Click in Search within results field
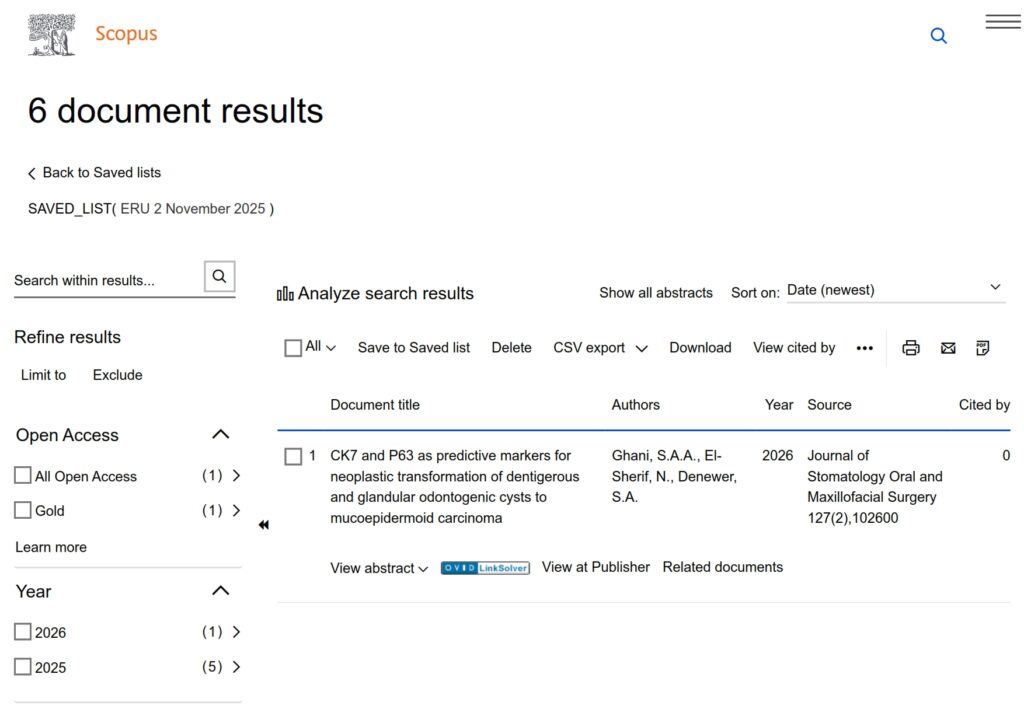This screenshot has height=723, width=1024. pyautogui.click(x=105, y=280)
